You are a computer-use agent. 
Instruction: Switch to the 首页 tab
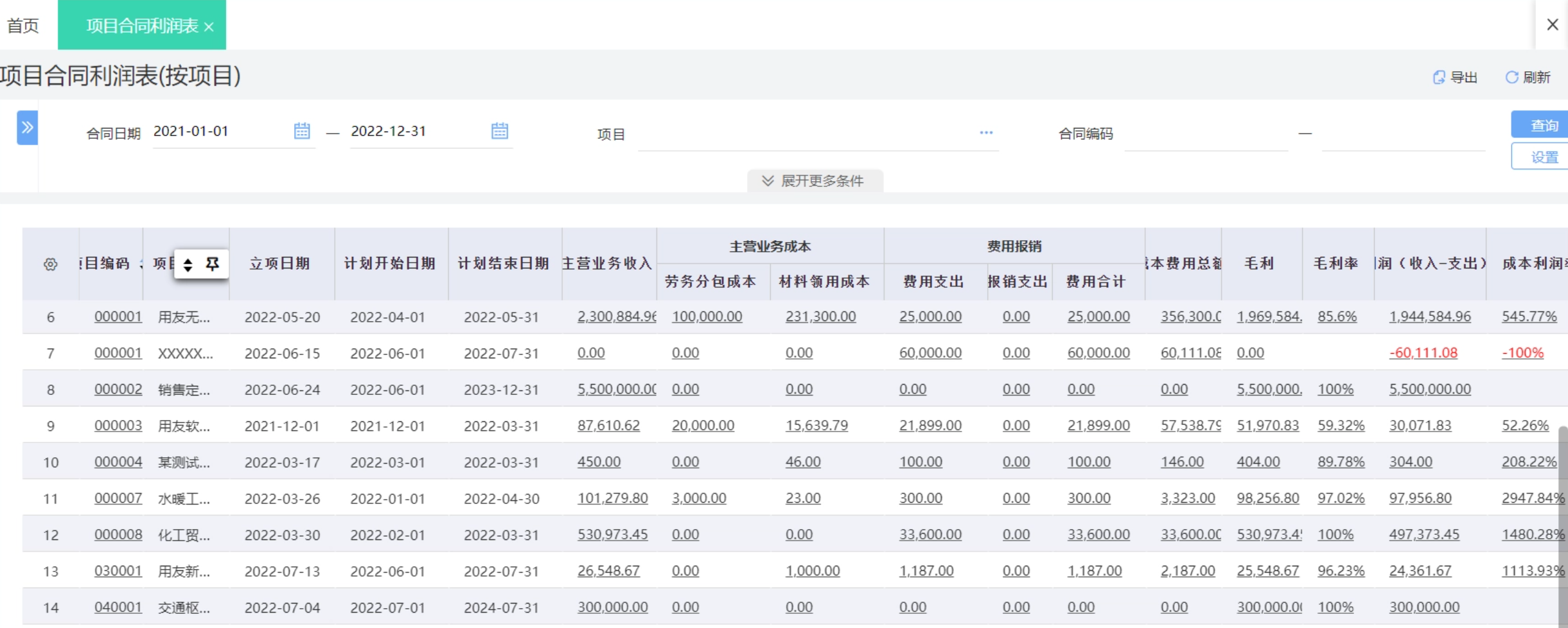click(23, 26)
